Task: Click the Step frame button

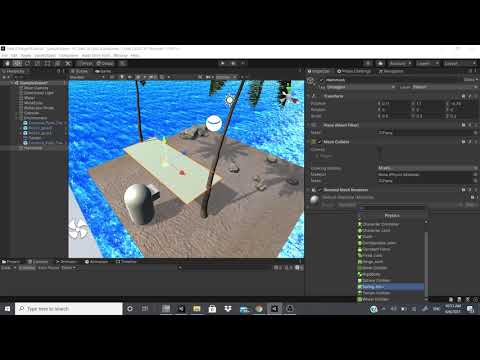Action: [243, 63]
